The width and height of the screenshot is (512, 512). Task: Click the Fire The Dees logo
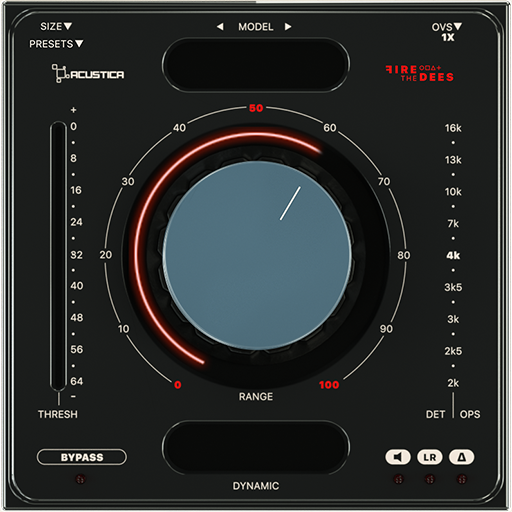point(420,73)
